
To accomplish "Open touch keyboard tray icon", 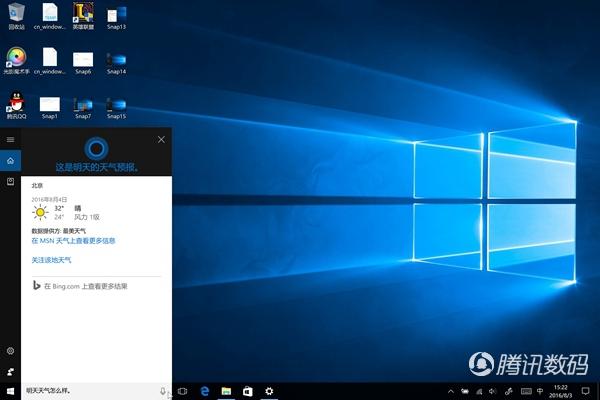I will coord(526,391).
